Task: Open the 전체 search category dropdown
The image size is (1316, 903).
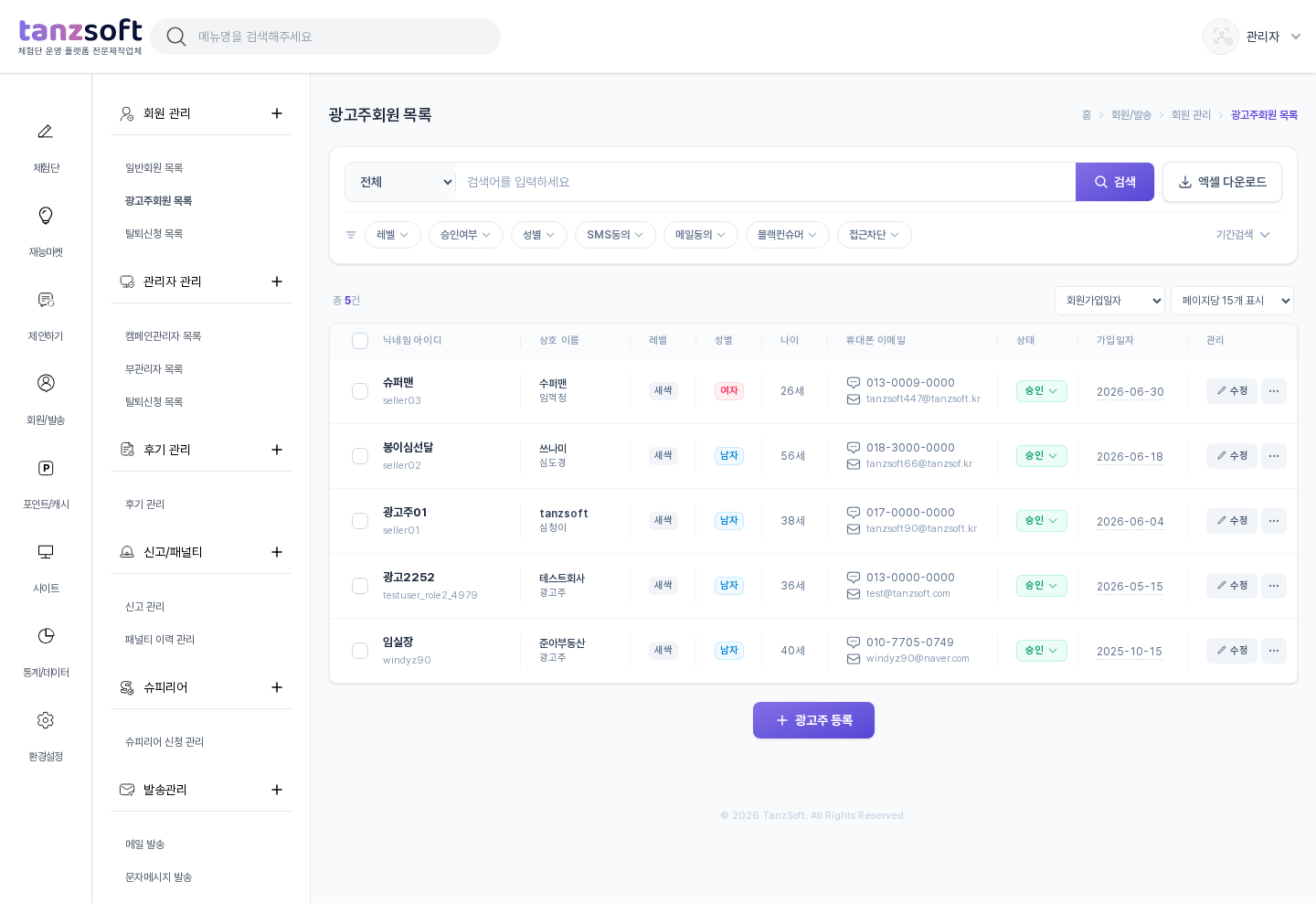Action: pos(400,182)
